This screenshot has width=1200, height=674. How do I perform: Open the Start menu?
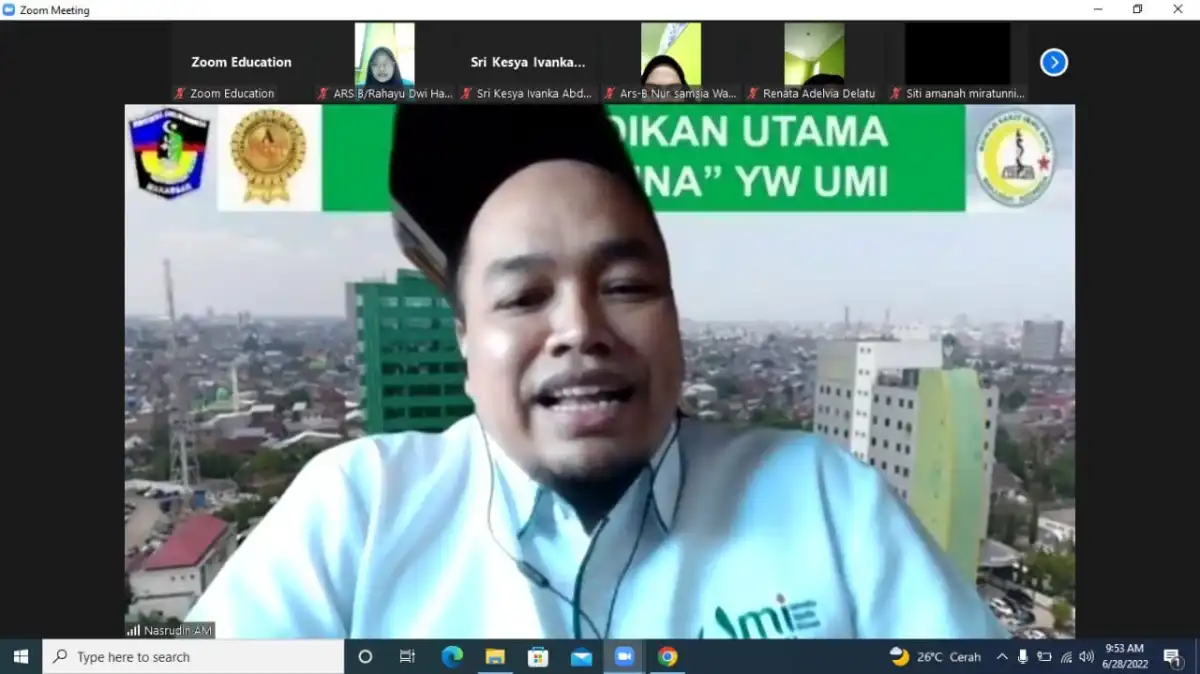click(x=20, y=657)
